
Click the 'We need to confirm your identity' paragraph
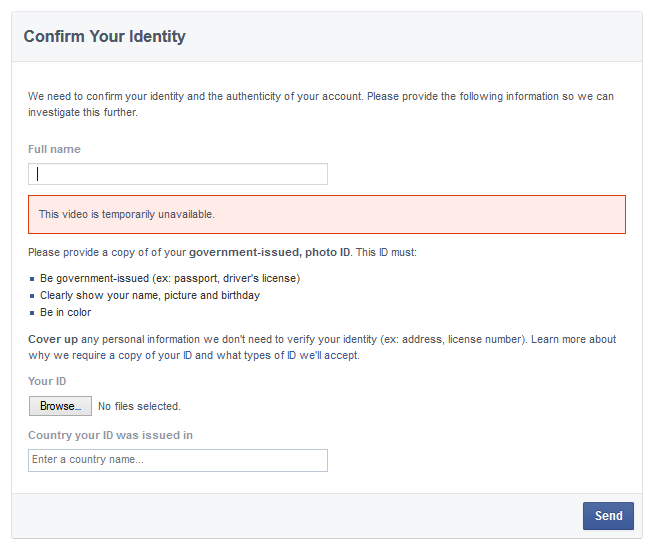pyautogui.click(x=321, y=104)
